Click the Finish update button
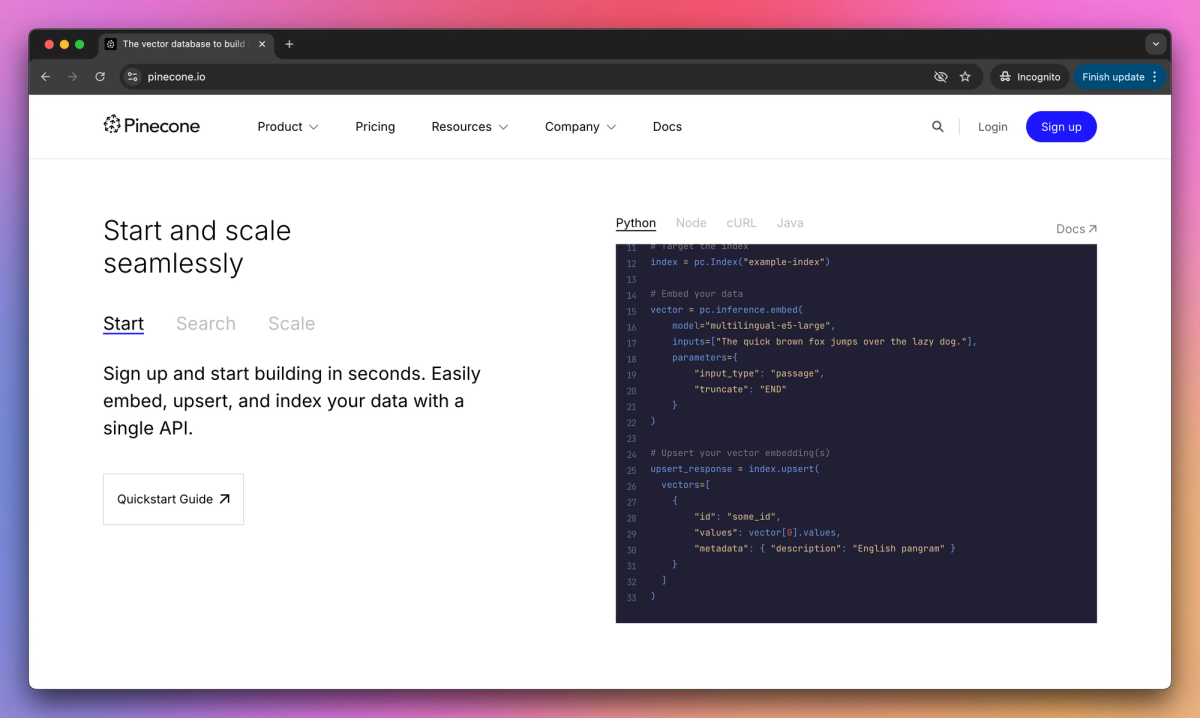 (x=1119, y=76)
